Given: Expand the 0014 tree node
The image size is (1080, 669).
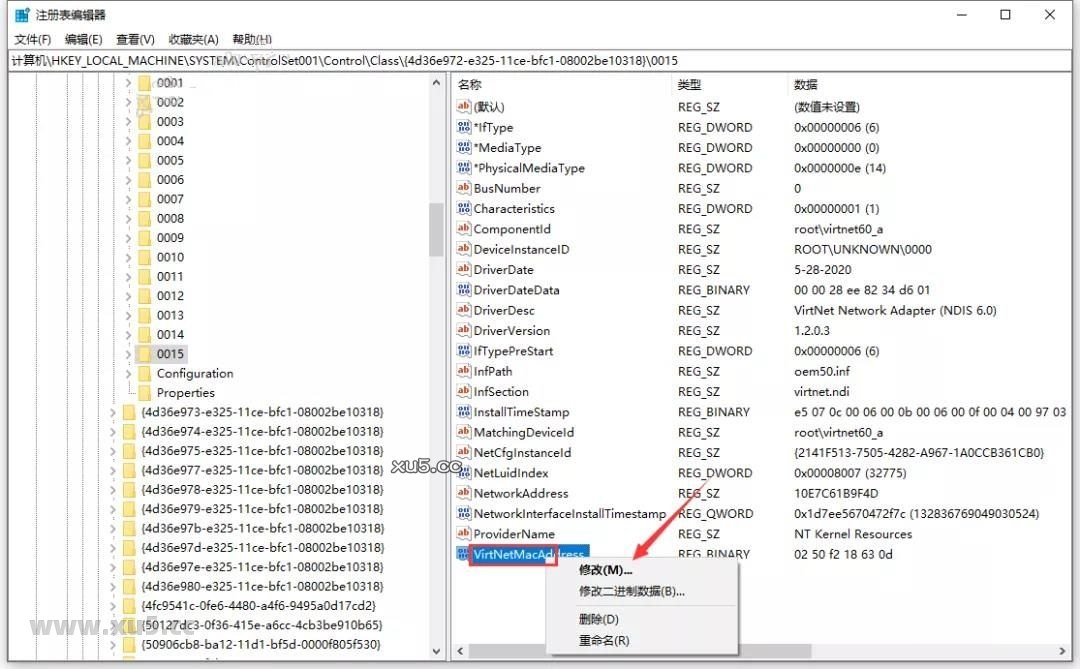Looking at the screenshot, I should [129, 334].
